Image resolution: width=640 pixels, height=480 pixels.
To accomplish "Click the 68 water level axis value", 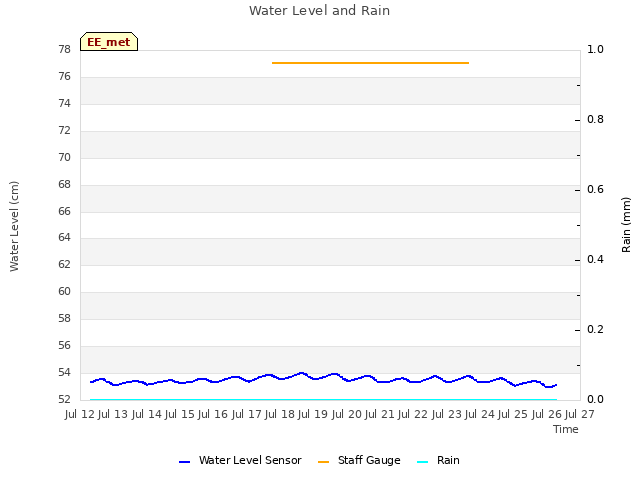I will [x=64, y=184].
